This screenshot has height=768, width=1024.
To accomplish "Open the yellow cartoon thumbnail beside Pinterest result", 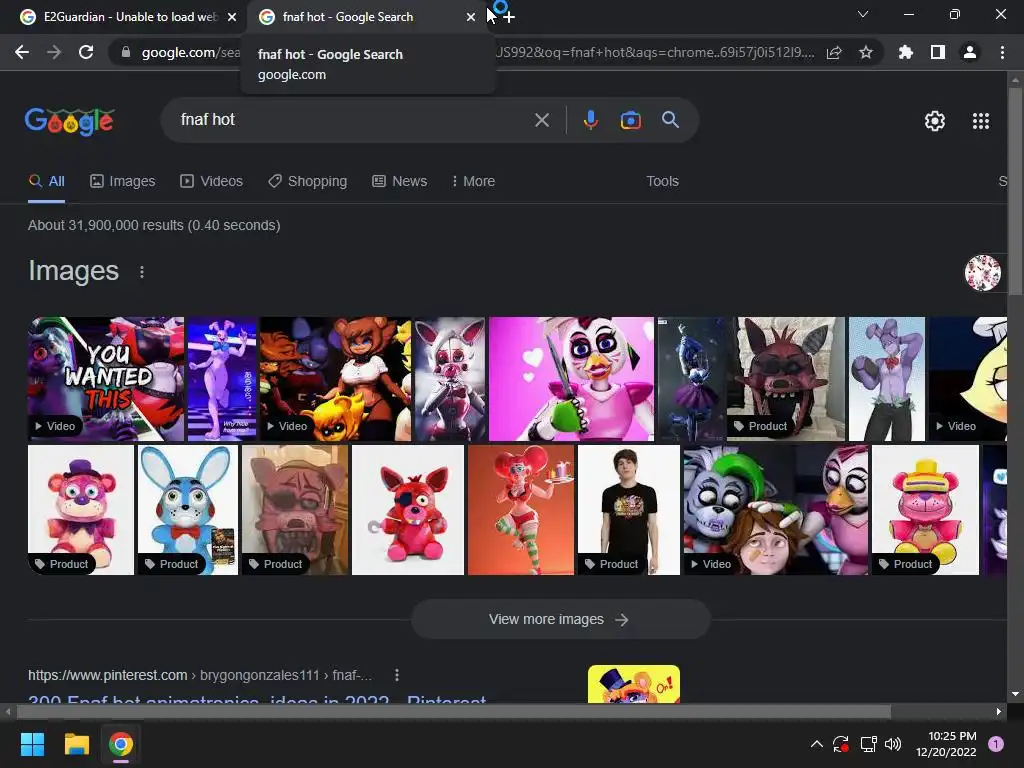I will (633, 684).
